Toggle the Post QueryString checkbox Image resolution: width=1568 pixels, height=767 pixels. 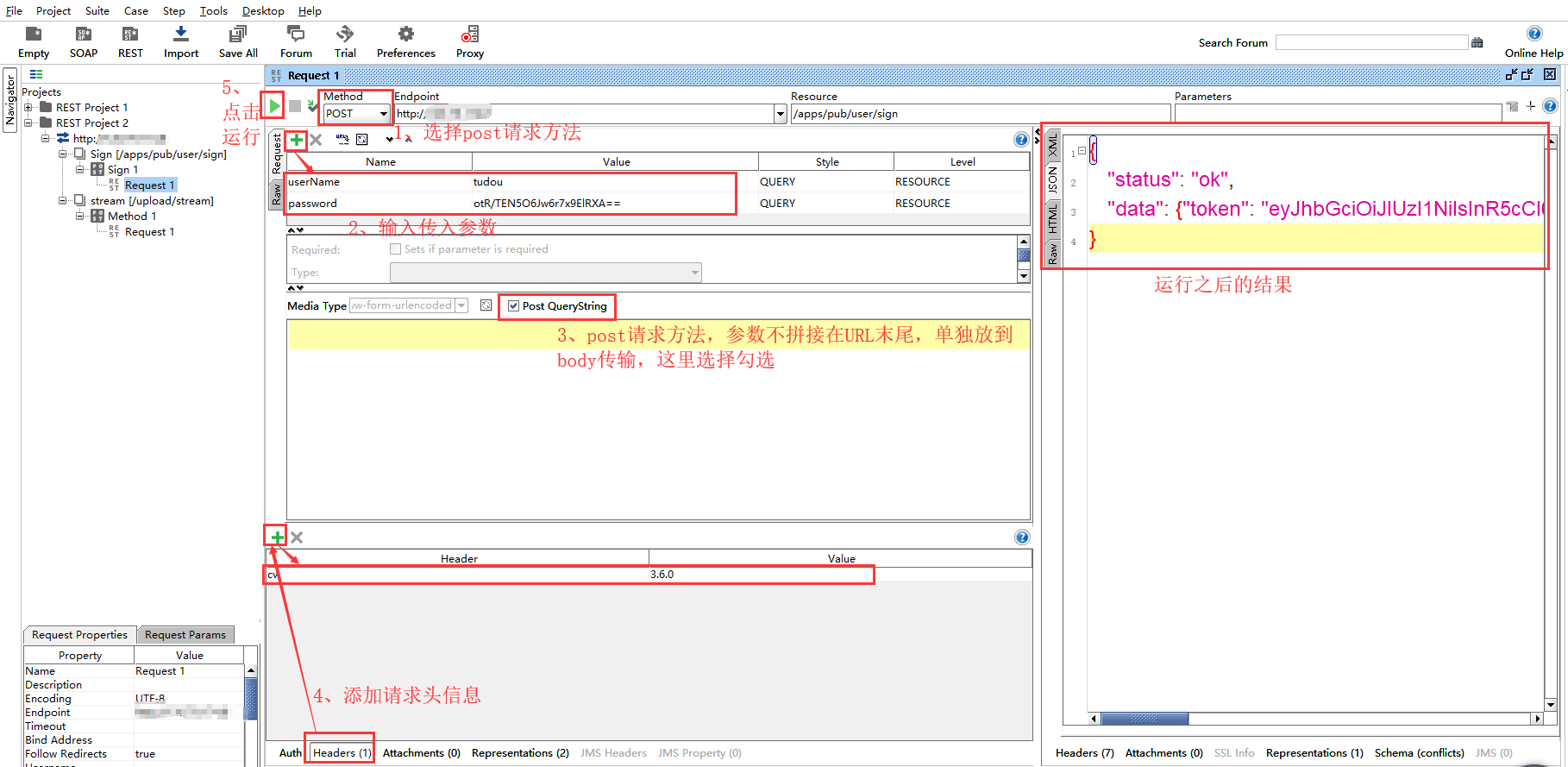pos(514,306)
